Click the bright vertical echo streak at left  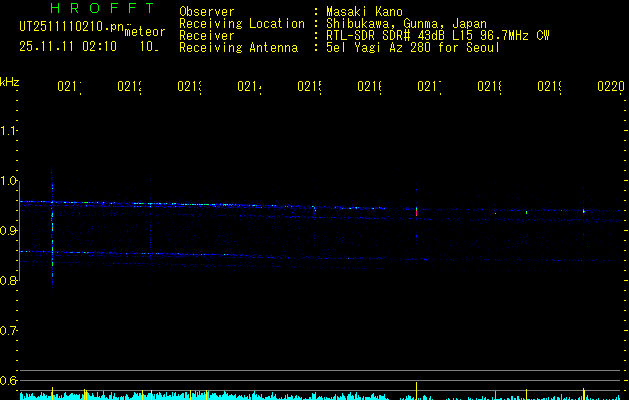coord(52,235)
